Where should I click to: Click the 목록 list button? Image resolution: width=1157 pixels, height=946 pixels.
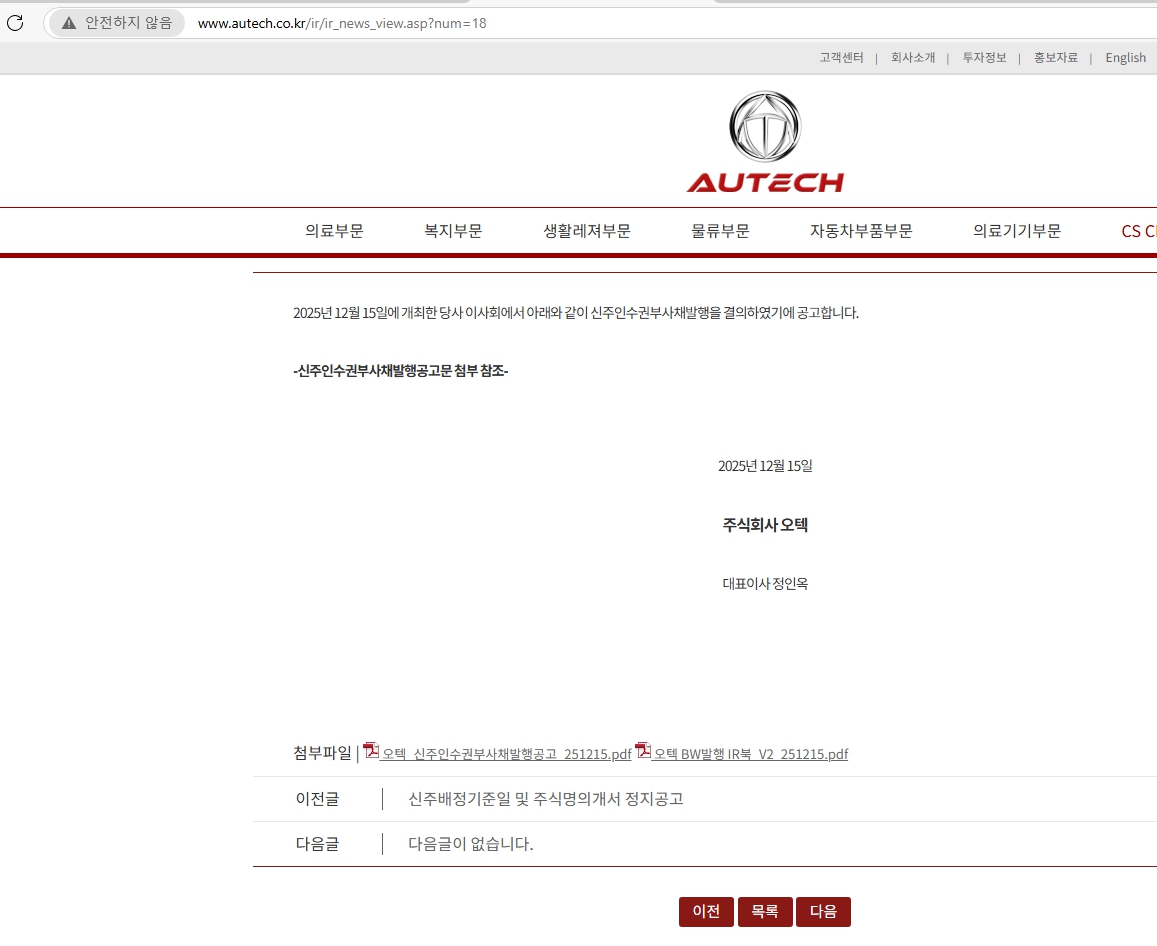click(x=765, y=912)
